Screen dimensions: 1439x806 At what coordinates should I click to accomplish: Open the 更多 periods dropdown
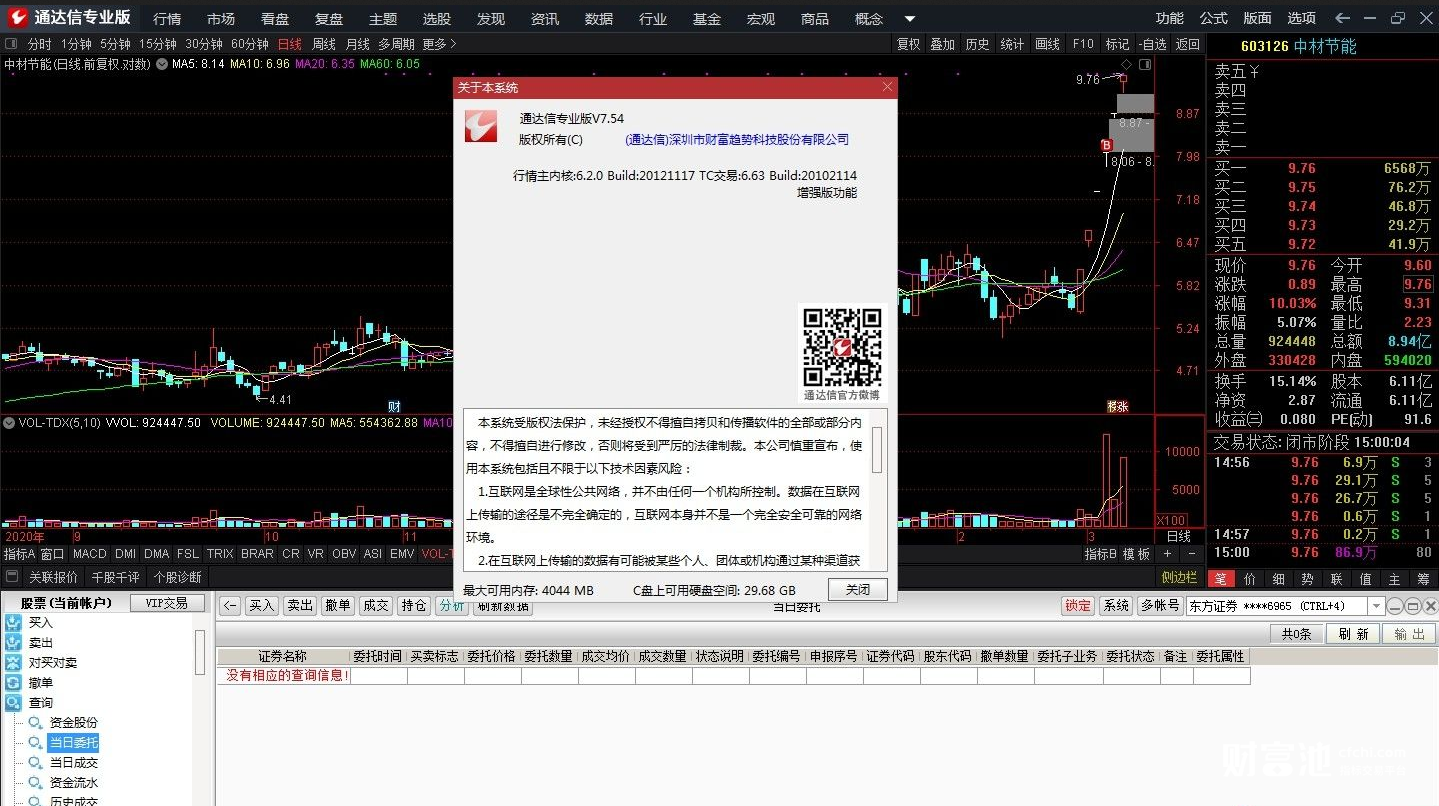pyautogui.click(x=439, y=44)
